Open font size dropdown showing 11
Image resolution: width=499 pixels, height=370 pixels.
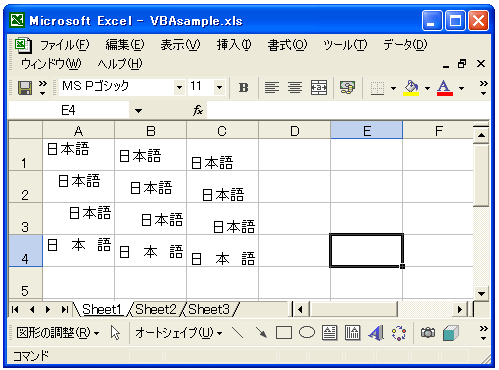[x=219, y=88]
